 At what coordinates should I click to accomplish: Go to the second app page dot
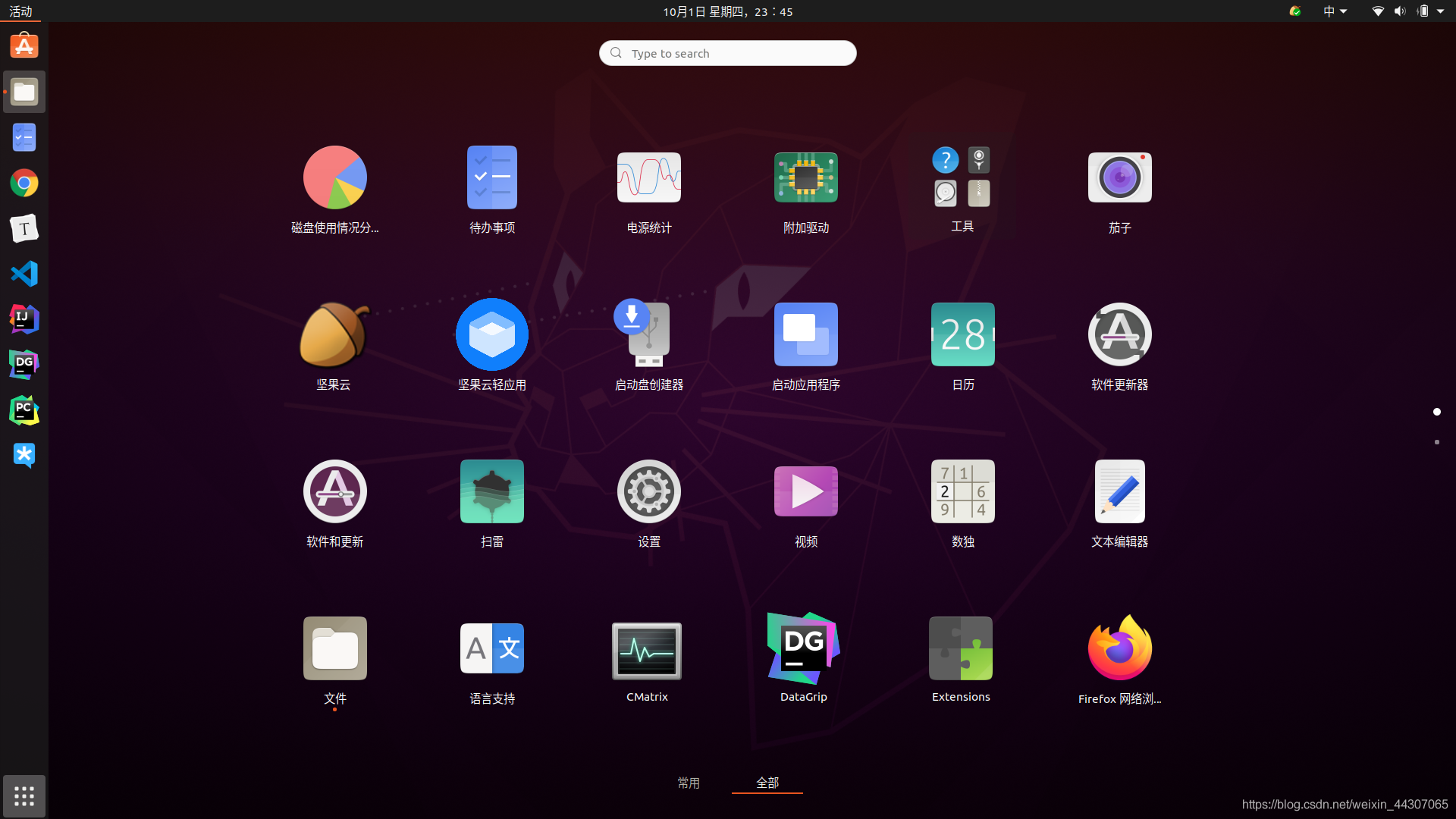[1437, 442]
